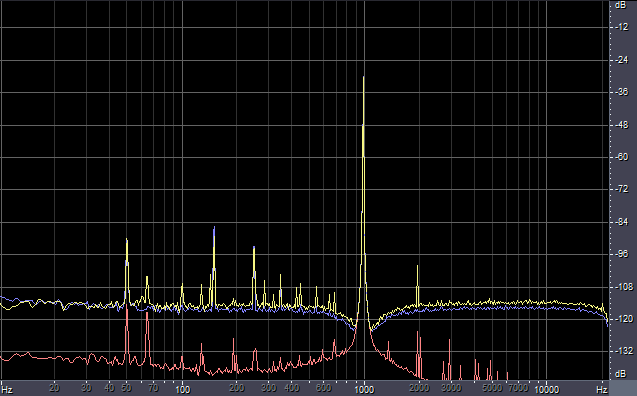
Task: Click the -12 dB scale label
Action: [622, 27]
